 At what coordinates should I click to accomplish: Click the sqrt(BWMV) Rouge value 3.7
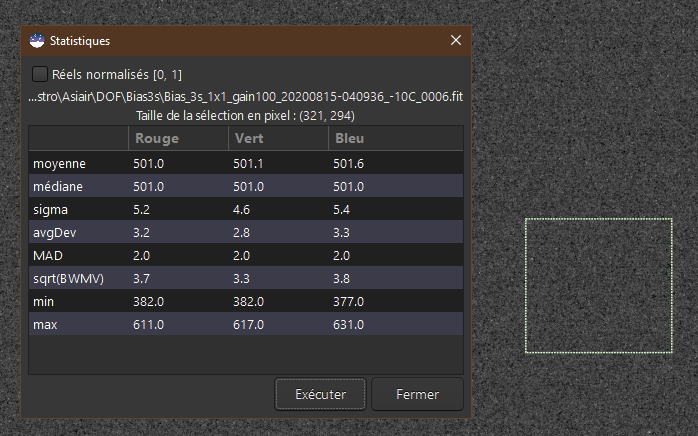pos(141,279)
